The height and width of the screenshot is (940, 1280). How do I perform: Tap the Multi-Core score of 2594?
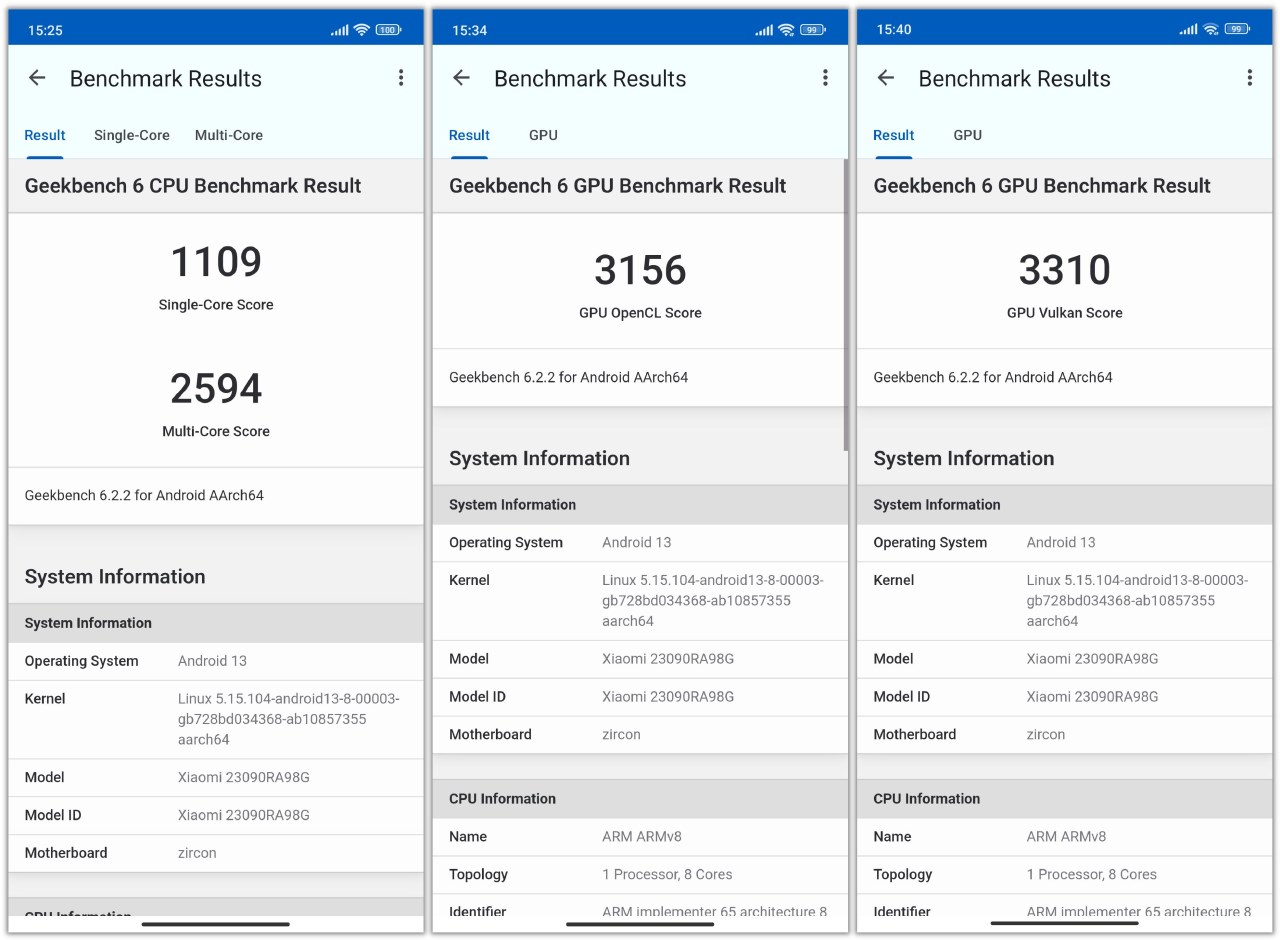point(216,388)
